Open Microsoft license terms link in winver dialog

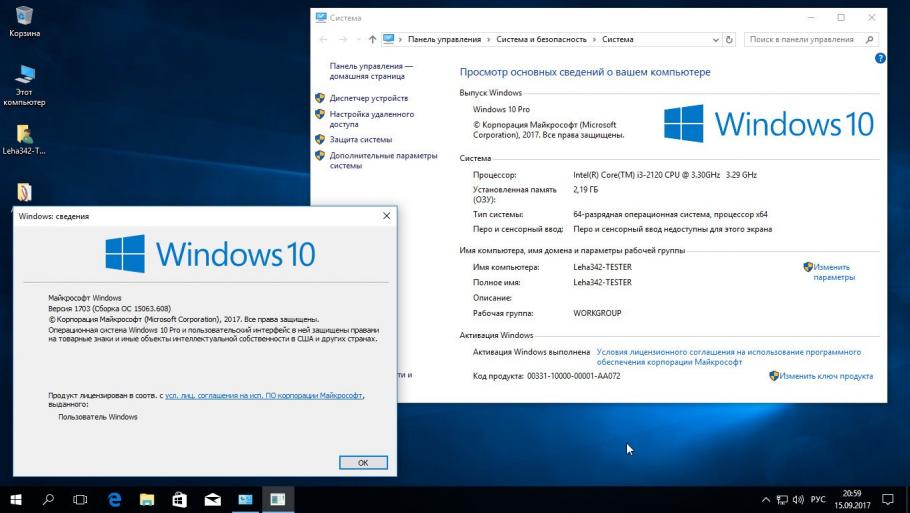click(x=264, y=395)
